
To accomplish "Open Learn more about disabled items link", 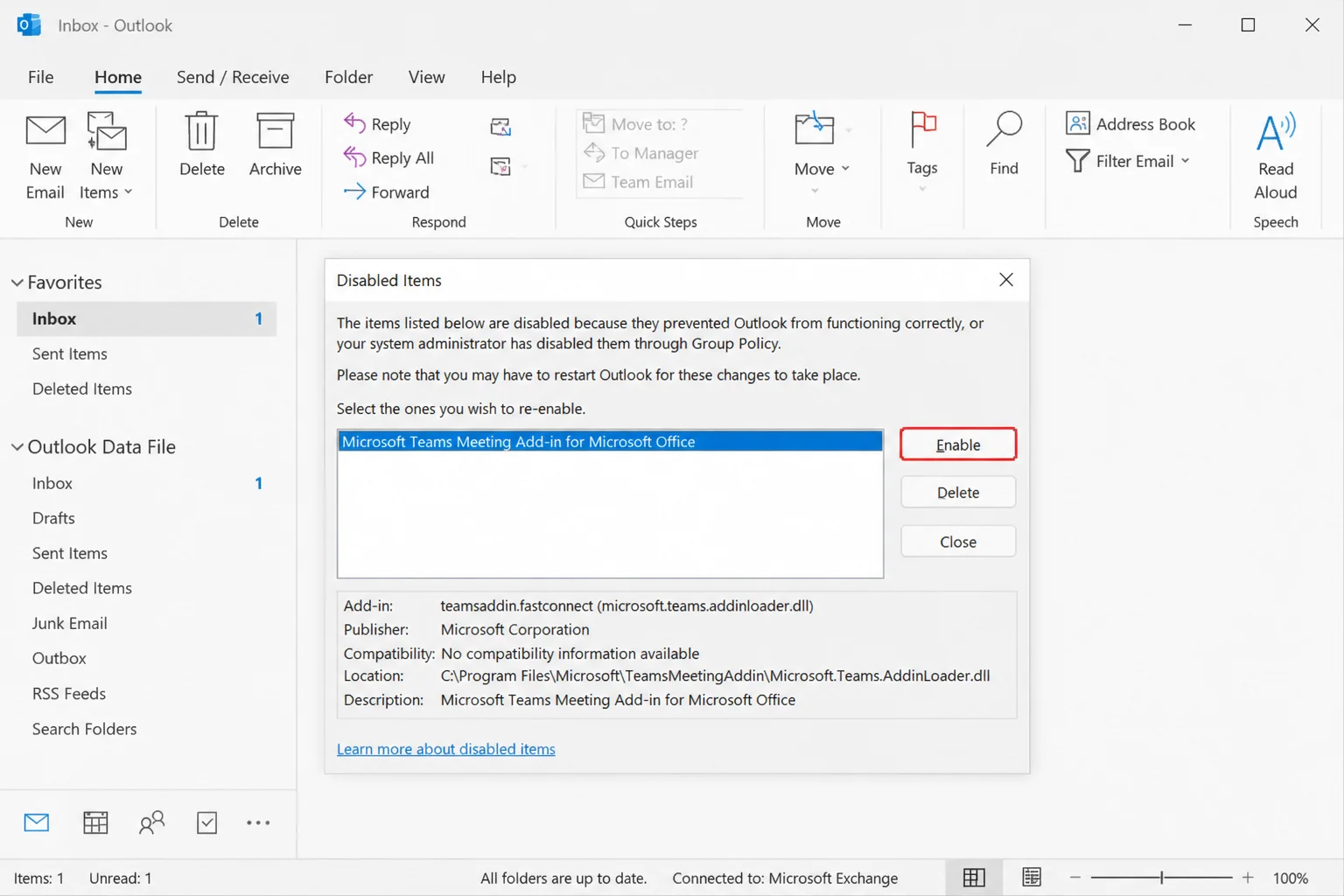I will [x=446, y=749].
